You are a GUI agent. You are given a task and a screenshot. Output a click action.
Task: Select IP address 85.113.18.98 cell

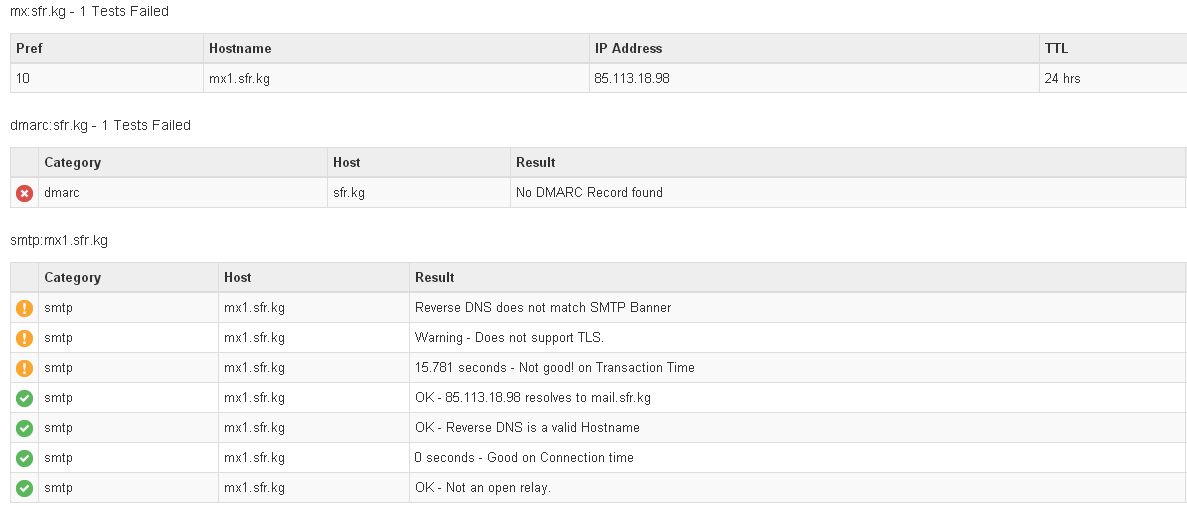coord(632,78)
